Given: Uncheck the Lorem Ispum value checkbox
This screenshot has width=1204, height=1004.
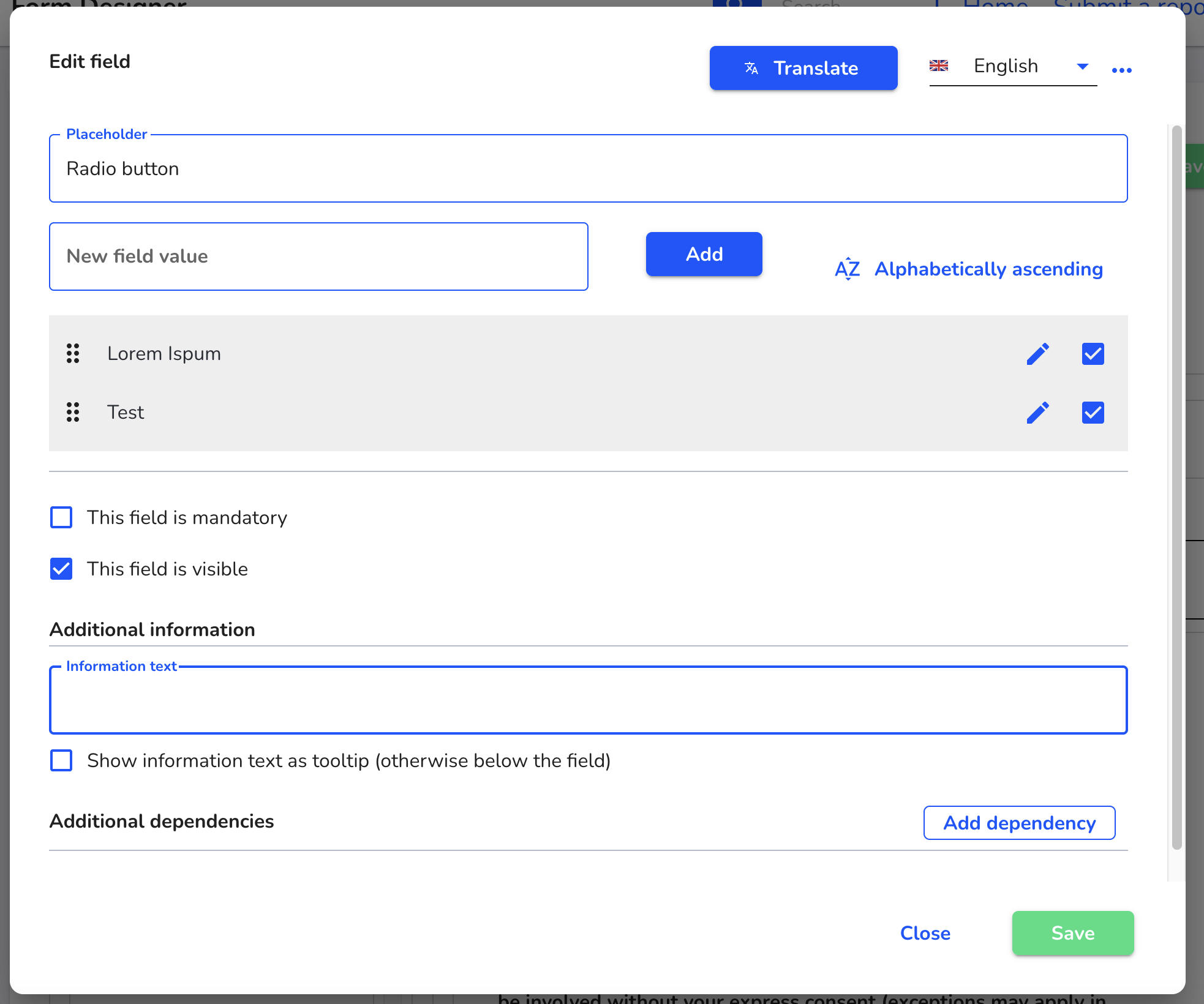Looking at the screenshot, I should coord(1093,353).
